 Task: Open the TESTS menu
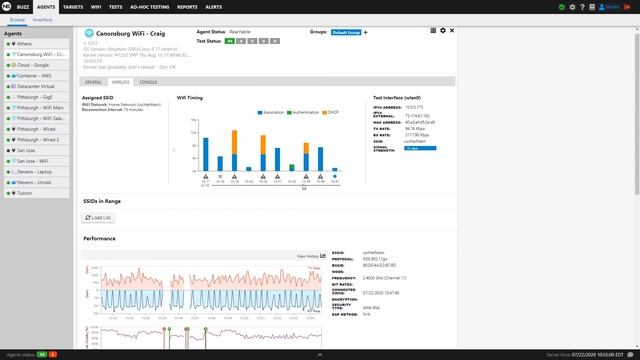[x=116, y=7]
